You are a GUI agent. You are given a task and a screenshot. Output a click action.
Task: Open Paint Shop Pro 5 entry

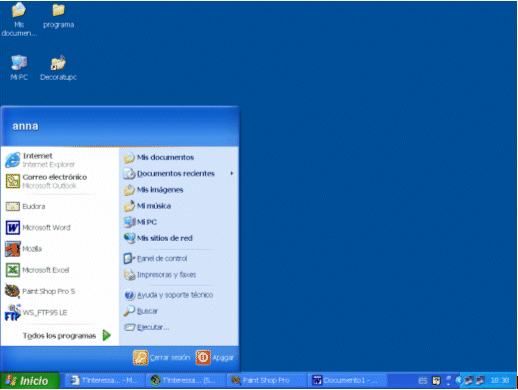pos(40,291)
